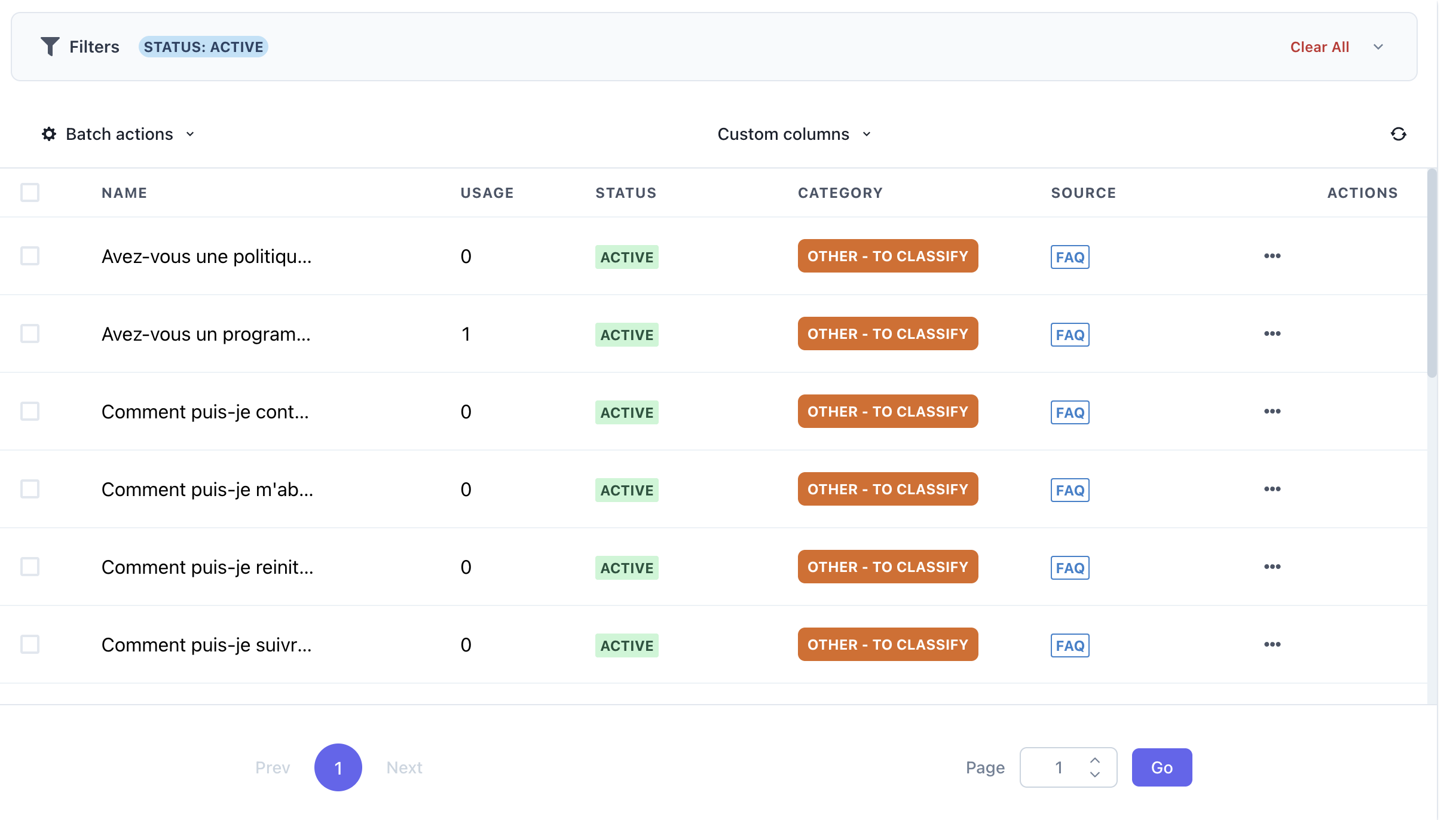Click the Clear All link
This screenshot has height=820, width=1456.
[x=1319, y=46]
